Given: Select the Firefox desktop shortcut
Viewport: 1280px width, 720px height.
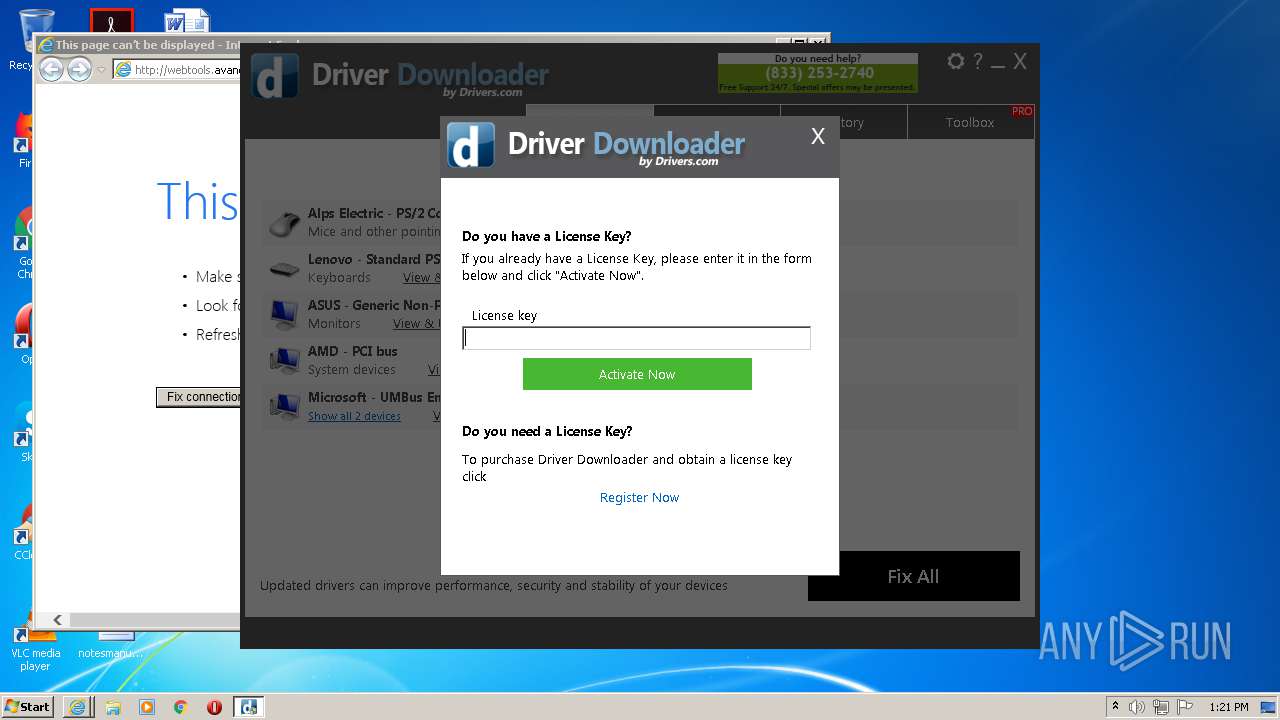Looking at the screenshot, I should (22, 140).
